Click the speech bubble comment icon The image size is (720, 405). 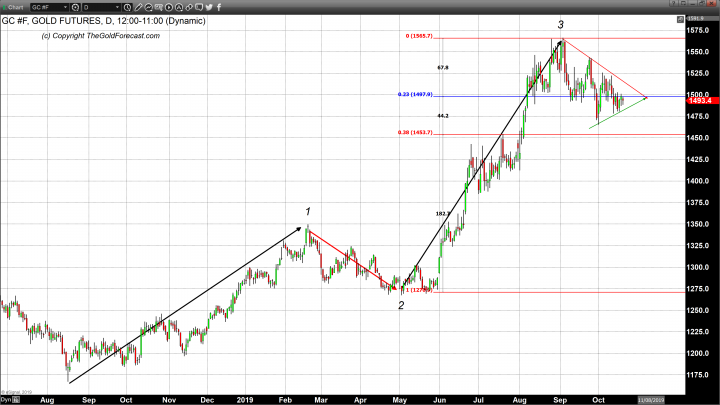199,7
